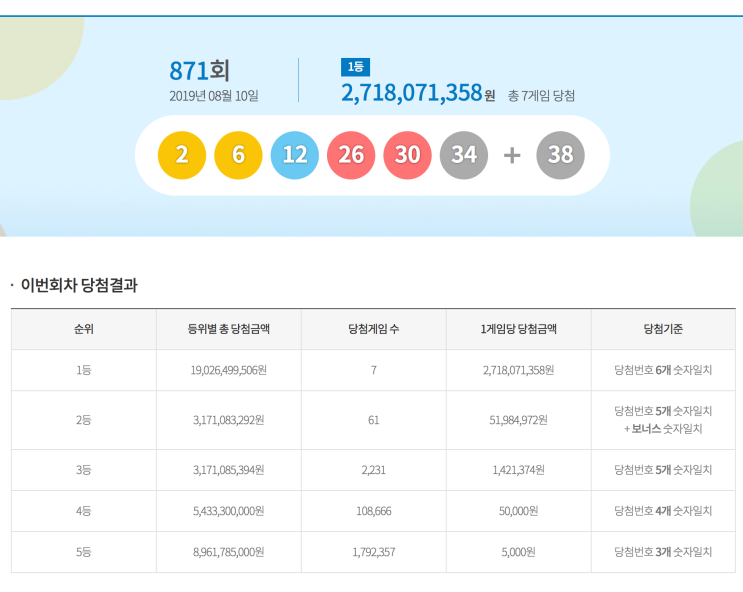Click the per-game amount 5,000원
Screen dimensions: 743x592
coord(518,552)
